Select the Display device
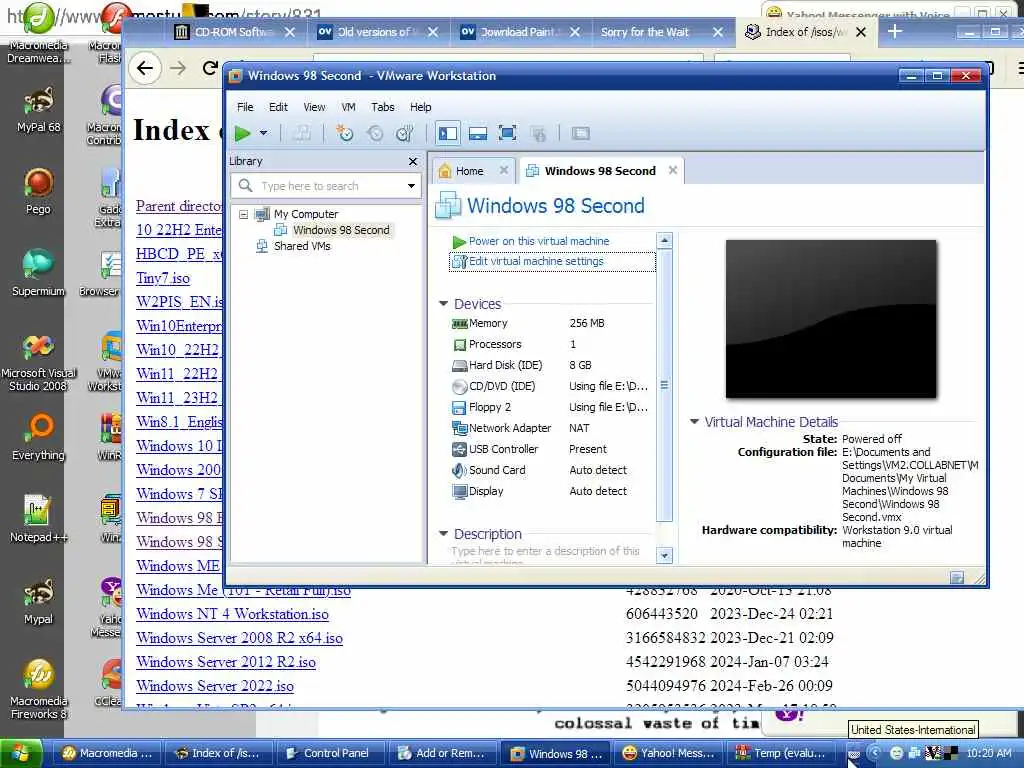Viewport: 1024px width, 768px height. coord(551,491)
